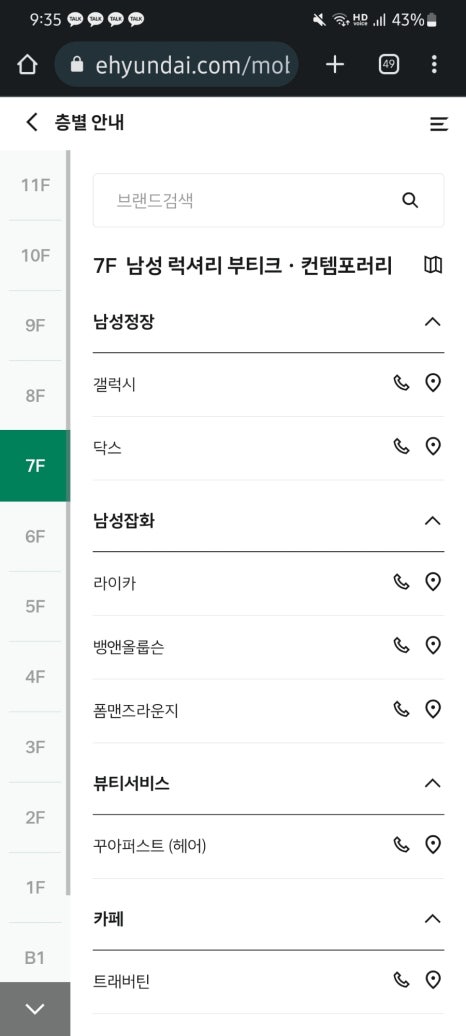The image size is (466, 1036).
Task: Call the 라이카 store via phone icon
Action: pyautogui.click(x=401, y=581)
